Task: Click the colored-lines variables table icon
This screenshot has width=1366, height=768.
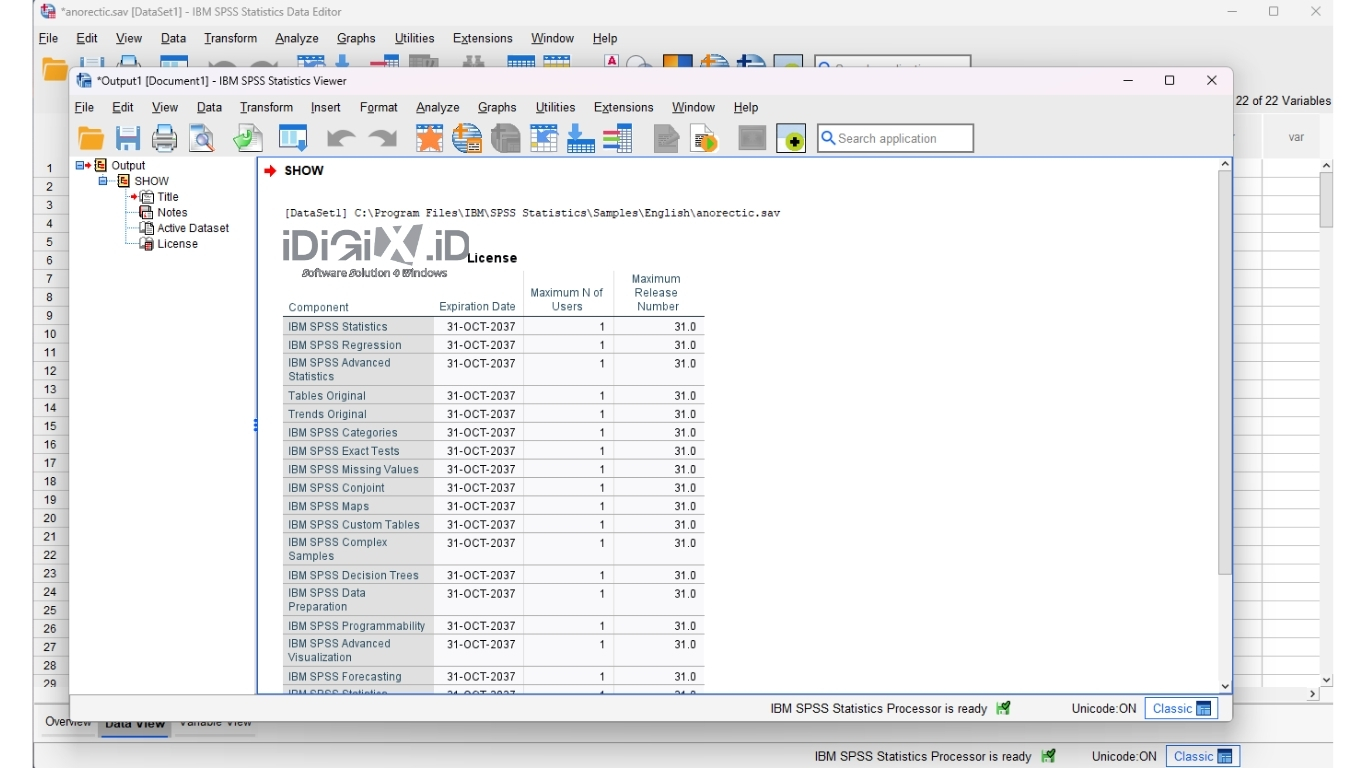Action: pyautogui.click(x=617, y=139)
